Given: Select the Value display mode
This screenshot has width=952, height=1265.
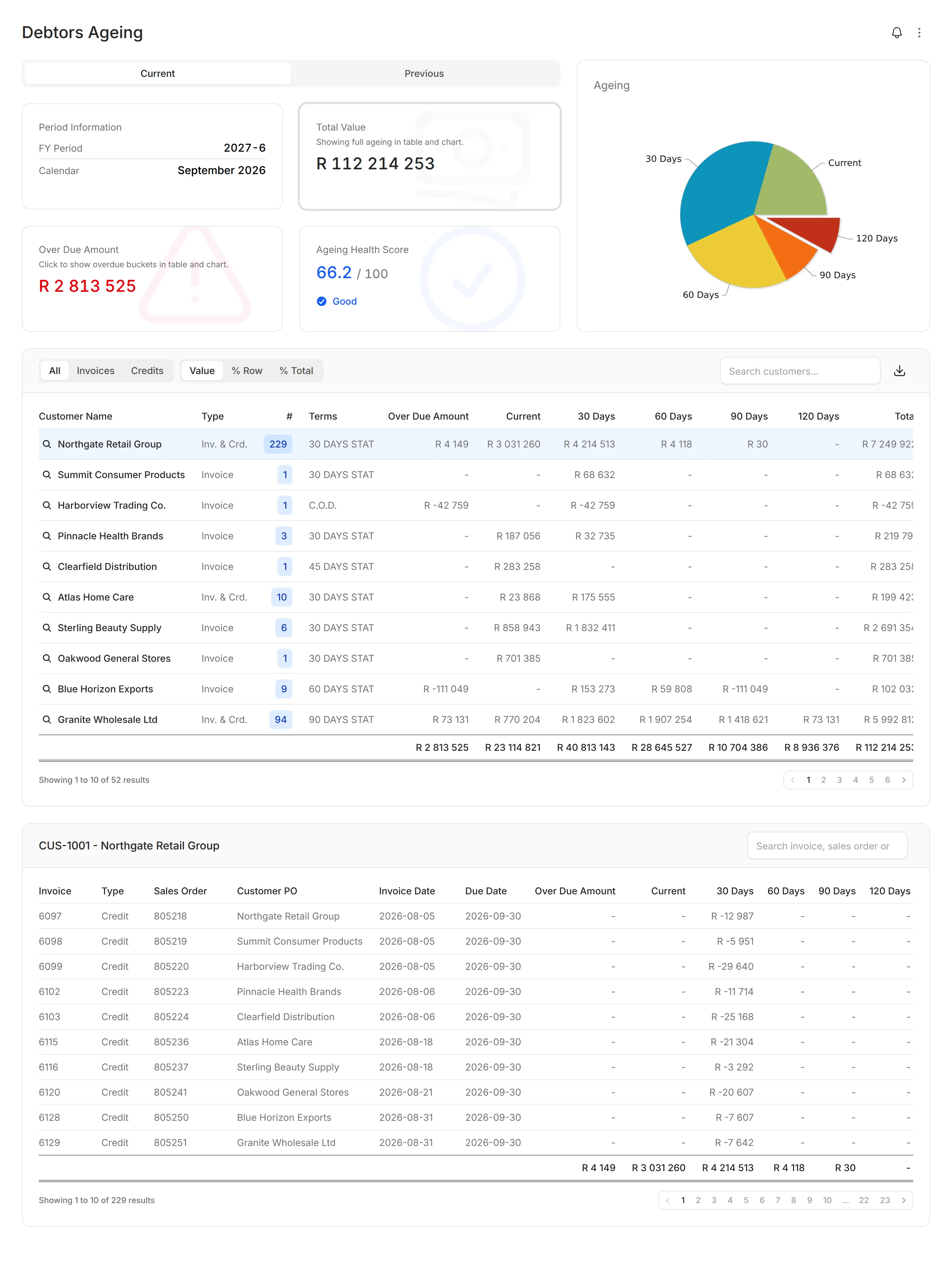Looking at the screenshot, I should pos(202,371).
